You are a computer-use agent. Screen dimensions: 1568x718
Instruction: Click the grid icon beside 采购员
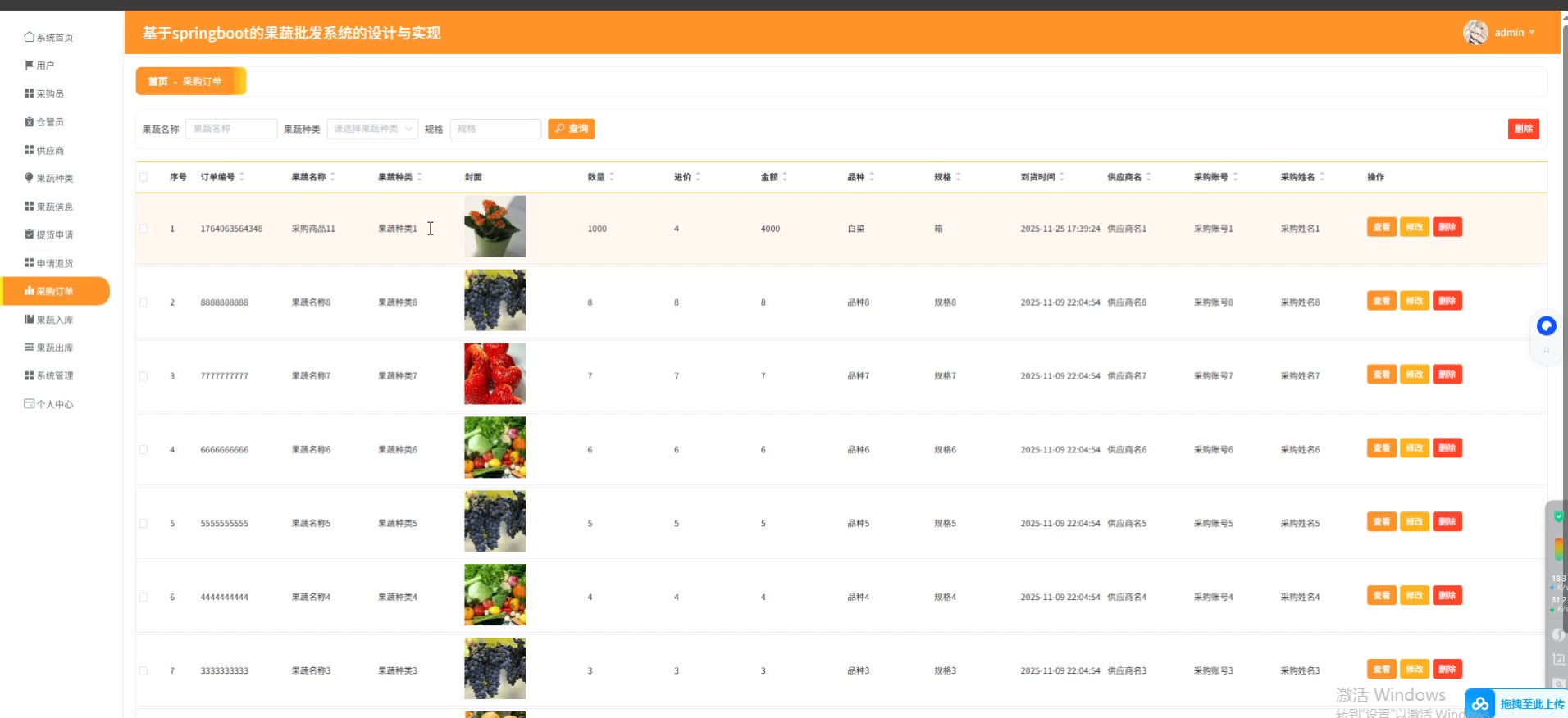point(30,93)
